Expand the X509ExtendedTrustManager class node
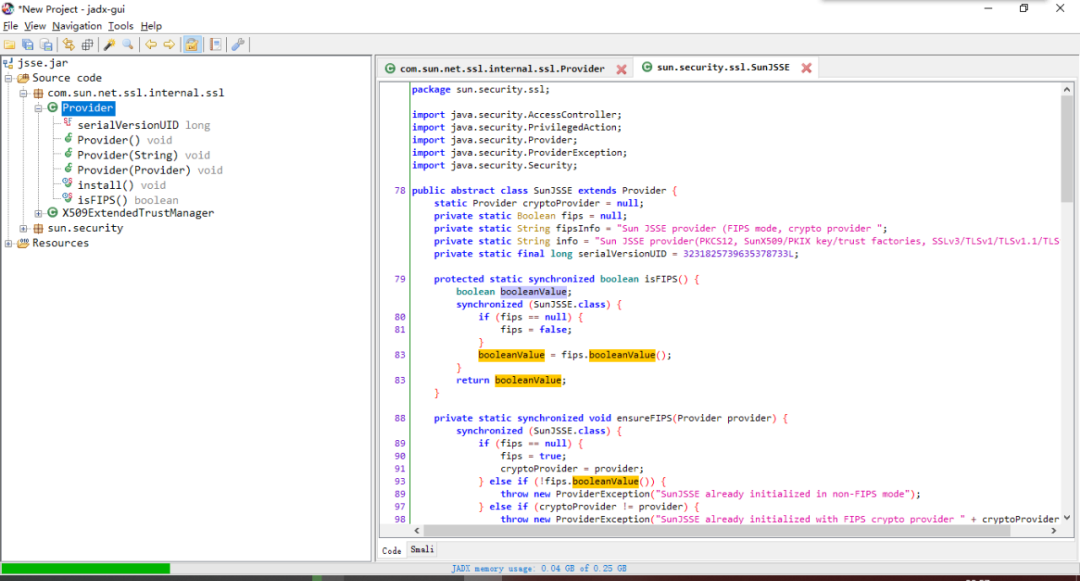Screen dimensions: 1080x581 [39, 213]
